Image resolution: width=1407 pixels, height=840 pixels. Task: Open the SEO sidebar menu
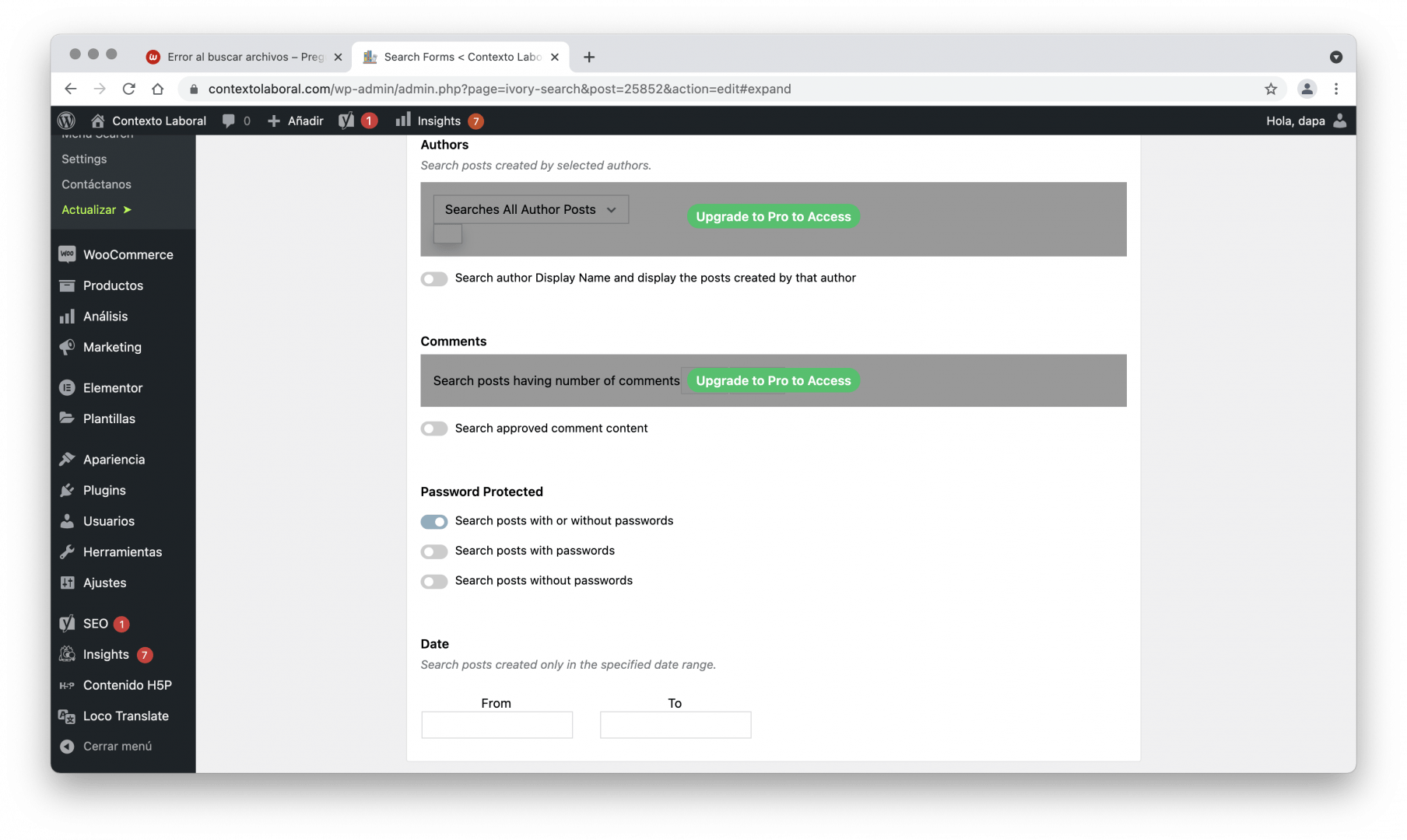(x=123, y=623)
